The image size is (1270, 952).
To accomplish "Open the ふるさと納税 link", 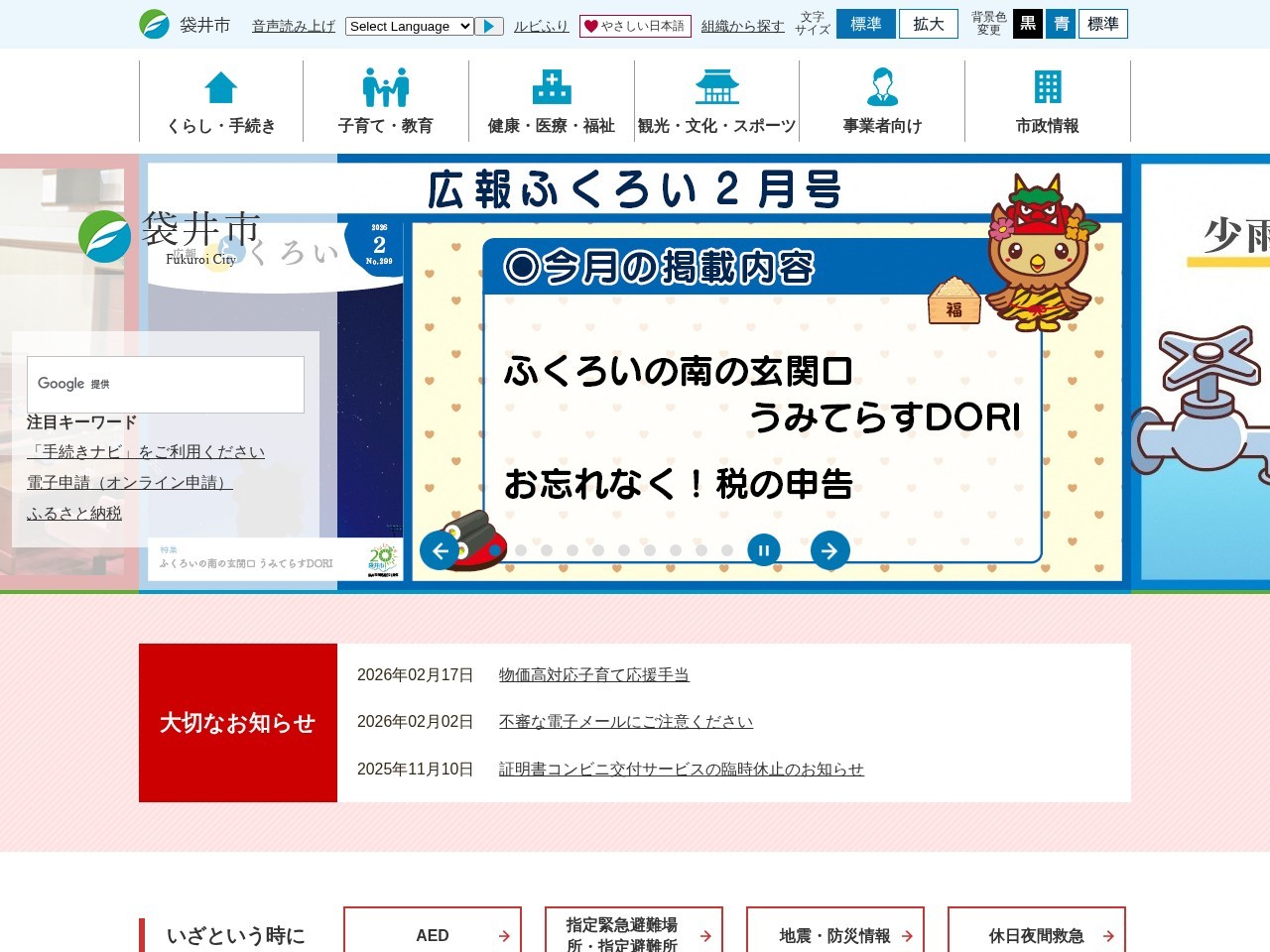I will (x=73, y=513).
